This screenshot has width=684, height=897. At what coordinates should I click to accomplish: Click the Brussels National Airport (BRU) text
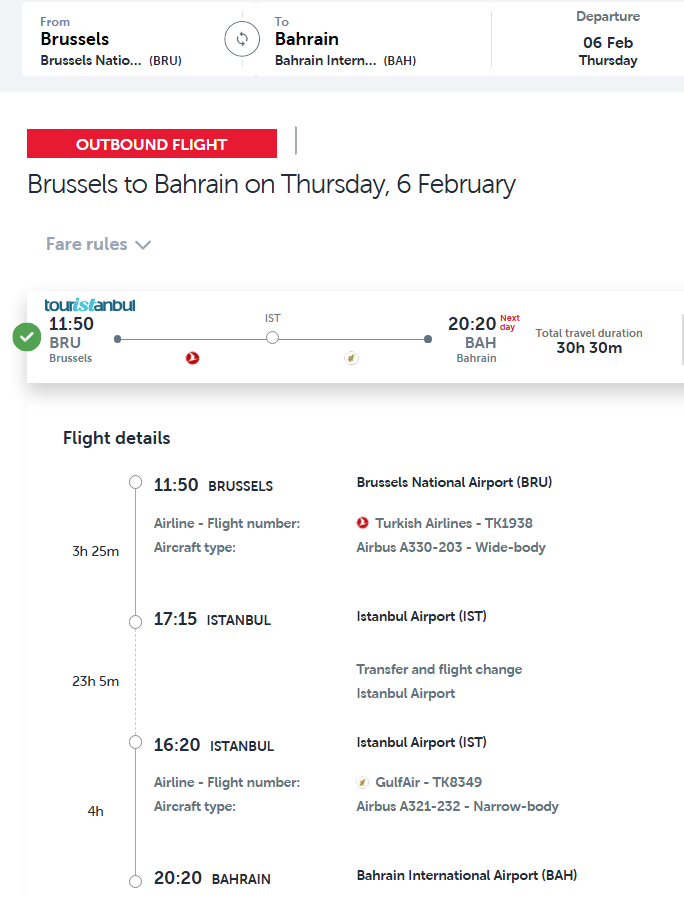454,482
